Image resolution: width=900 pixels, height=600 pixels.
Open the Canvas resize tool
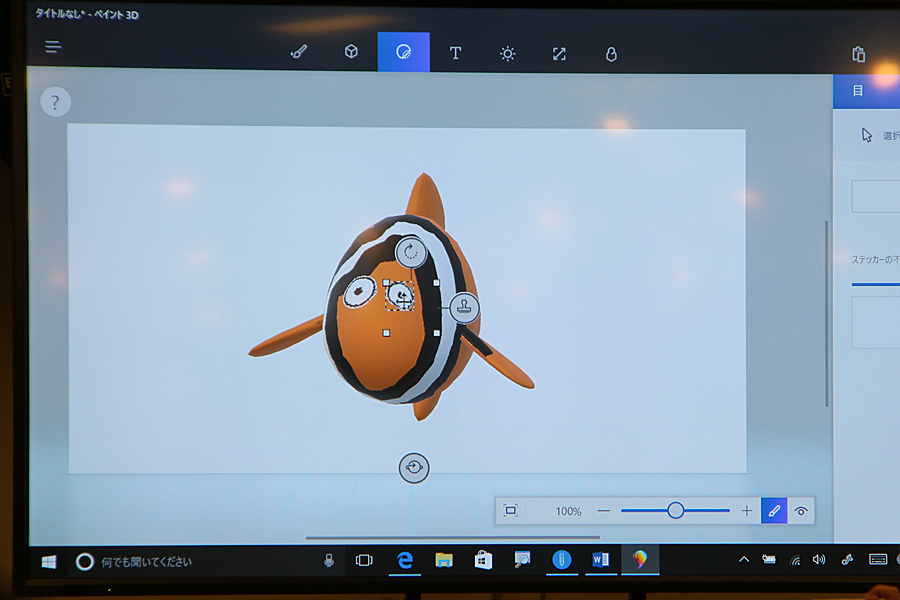pos(559,54)
